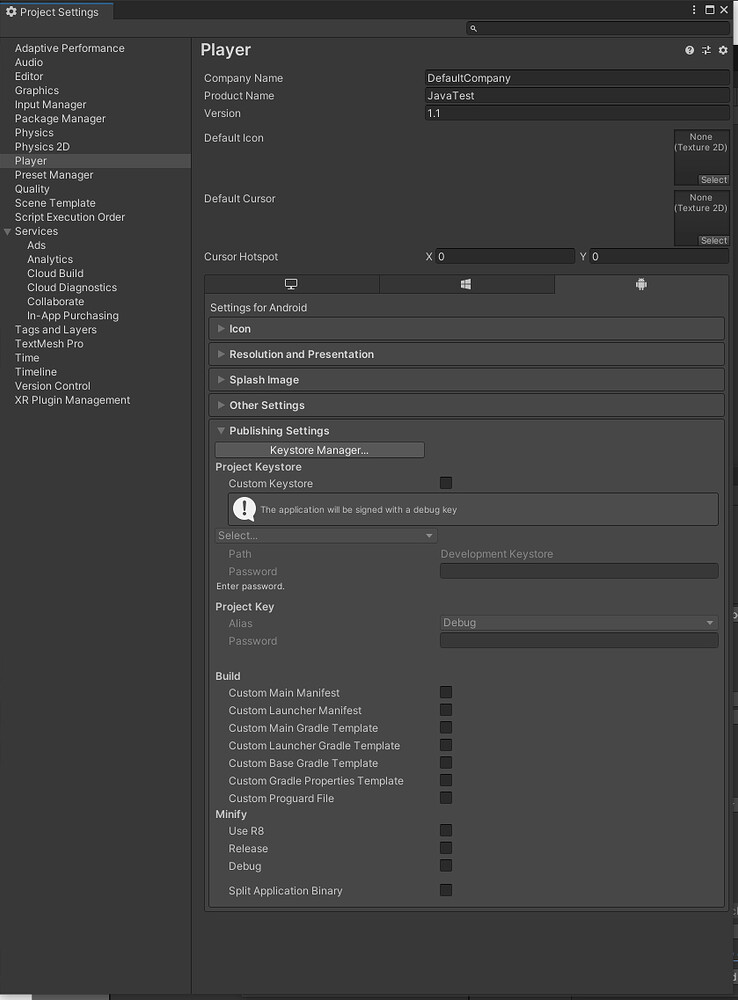Viewport: 738px width, 1000px height.
Task: Select the Windows Store platform icon
Action: coord(466,284)
